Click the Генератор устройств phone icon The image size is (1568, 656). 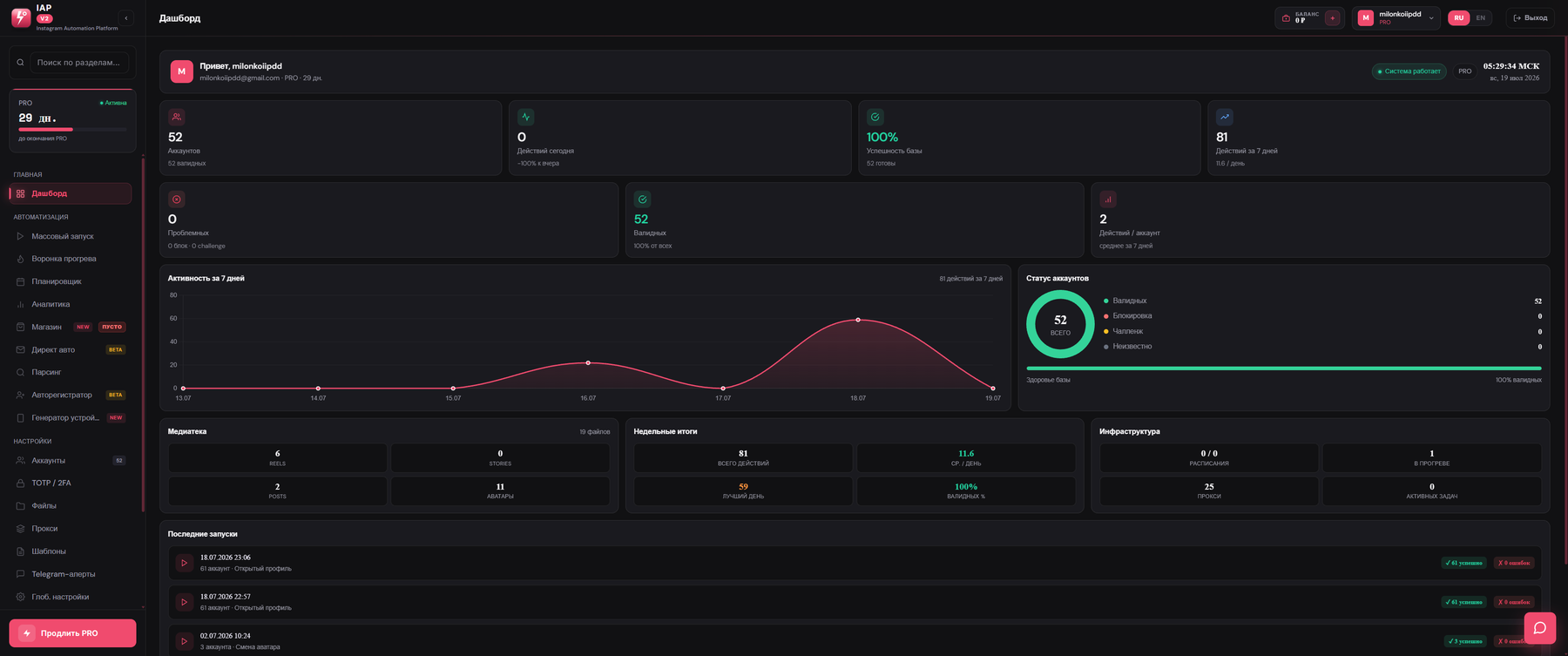click(20, 417)
